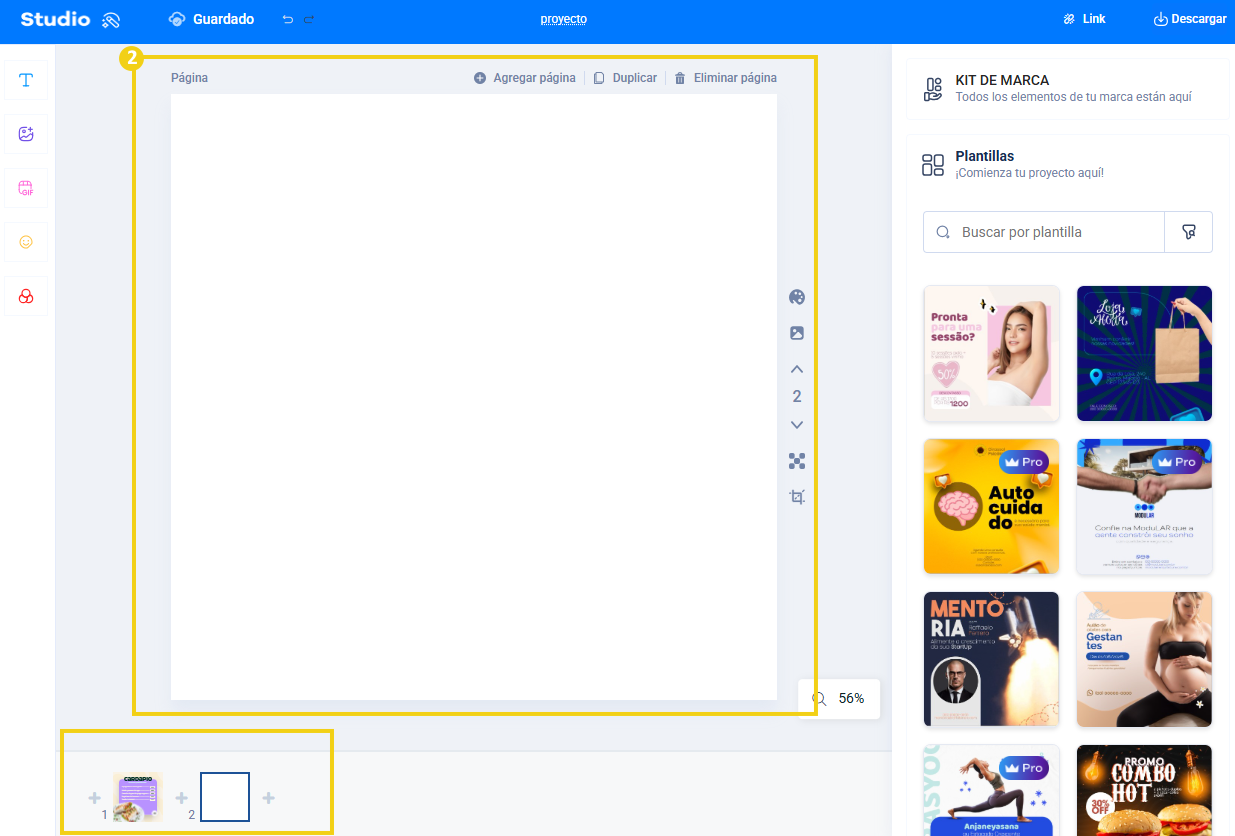Open the background image icon
This screenshot has height=836, width=1235.
797,333
